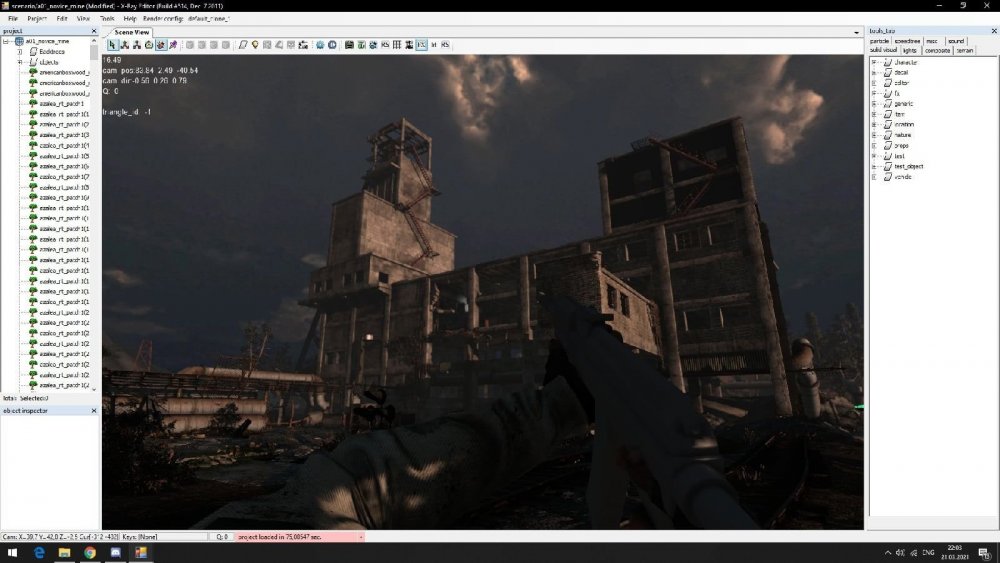
Task: Select the editor folder row
Action: click(901, 83)
